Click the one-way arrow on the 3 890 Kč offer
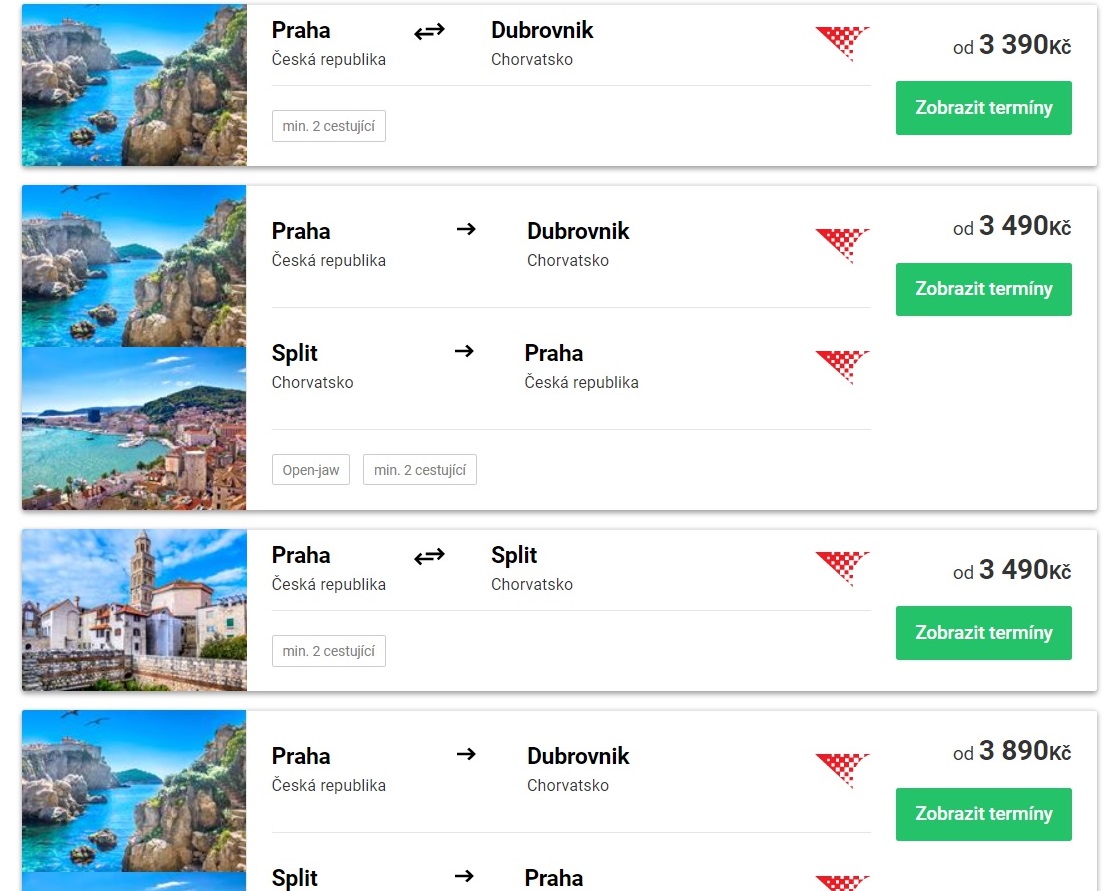 pos(466,754)
